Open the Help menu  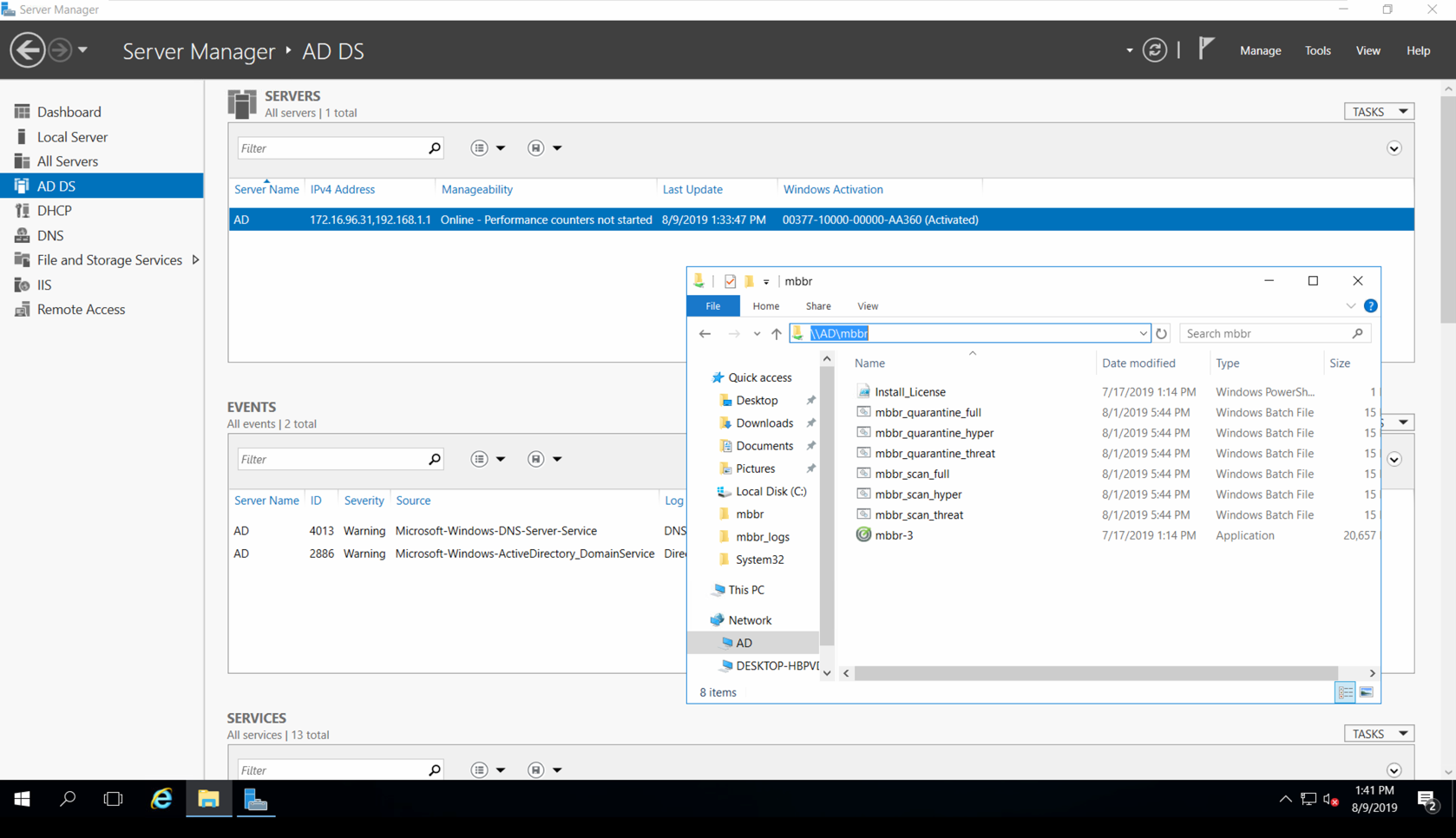[x=1418, y=50]
